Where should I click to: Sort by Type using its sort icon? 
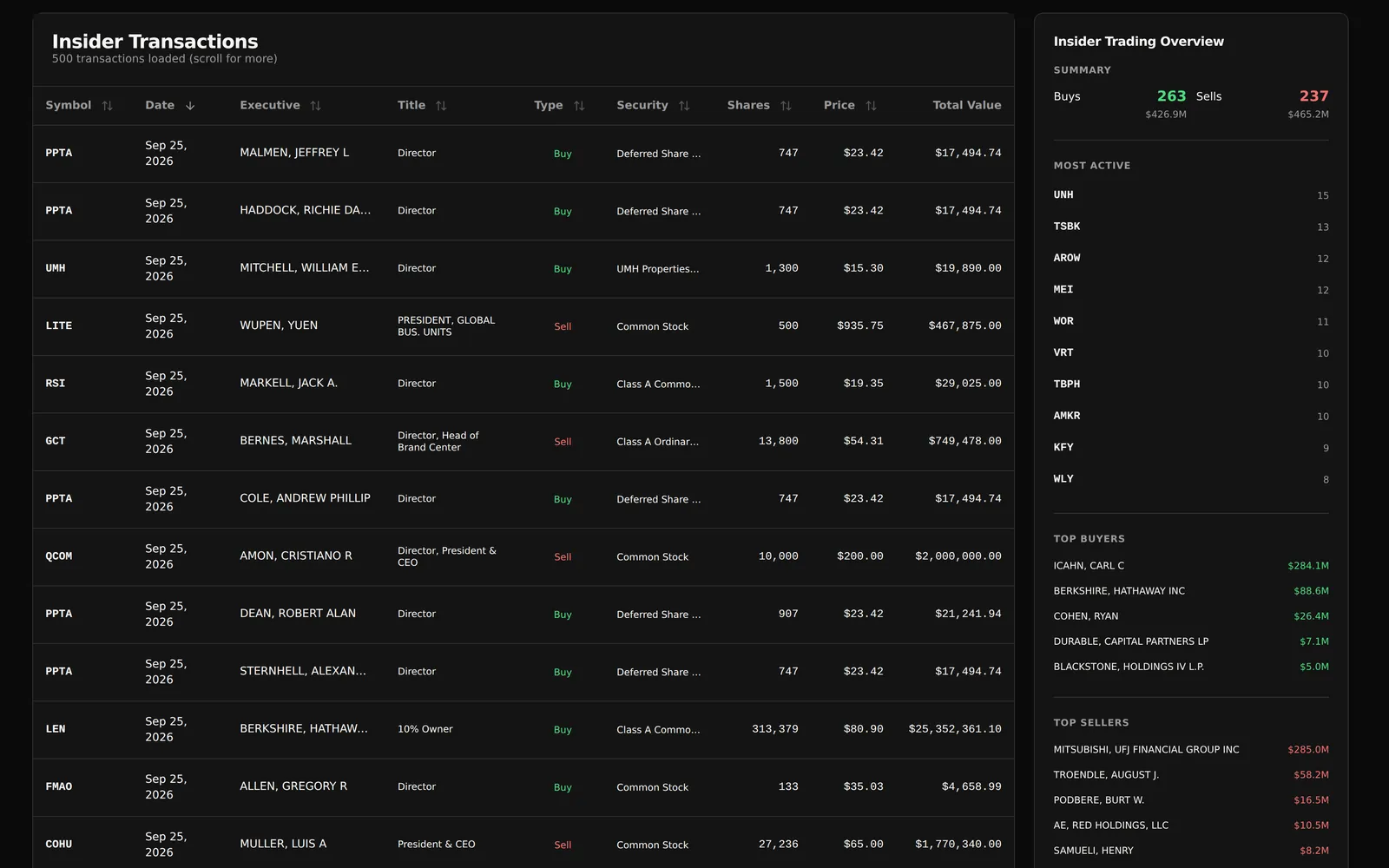click(579, 106)
